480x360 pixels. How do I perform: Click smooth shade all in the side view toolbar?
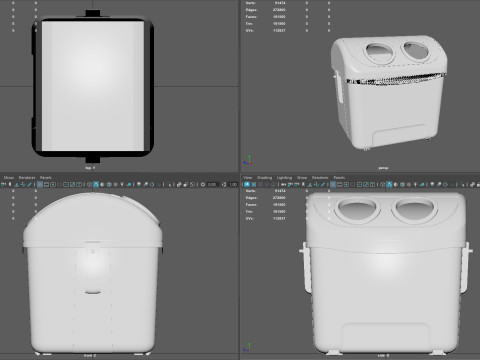pyautogui.click(x=389, y=184)
